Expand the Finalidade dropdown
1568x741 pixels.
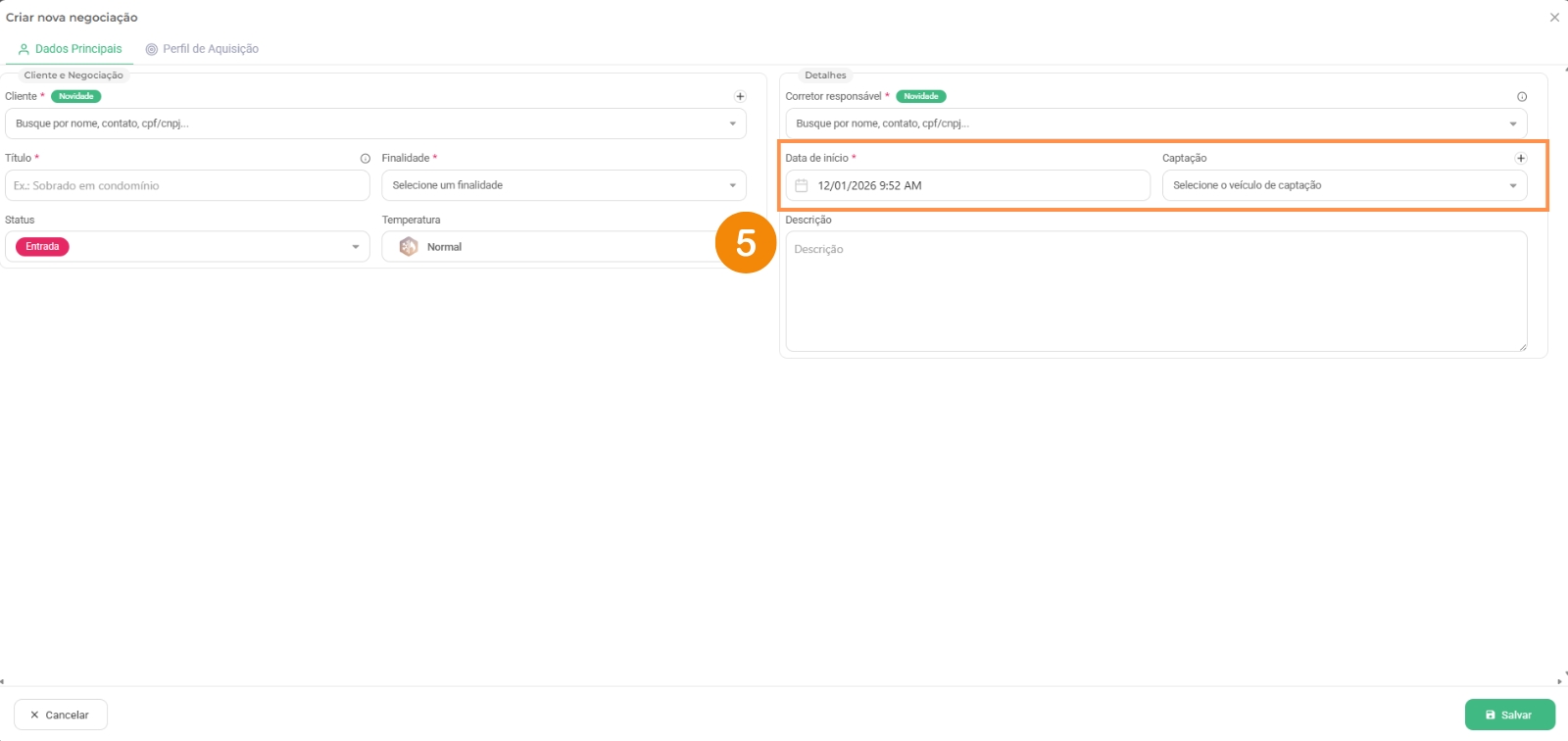coord(563,185)
